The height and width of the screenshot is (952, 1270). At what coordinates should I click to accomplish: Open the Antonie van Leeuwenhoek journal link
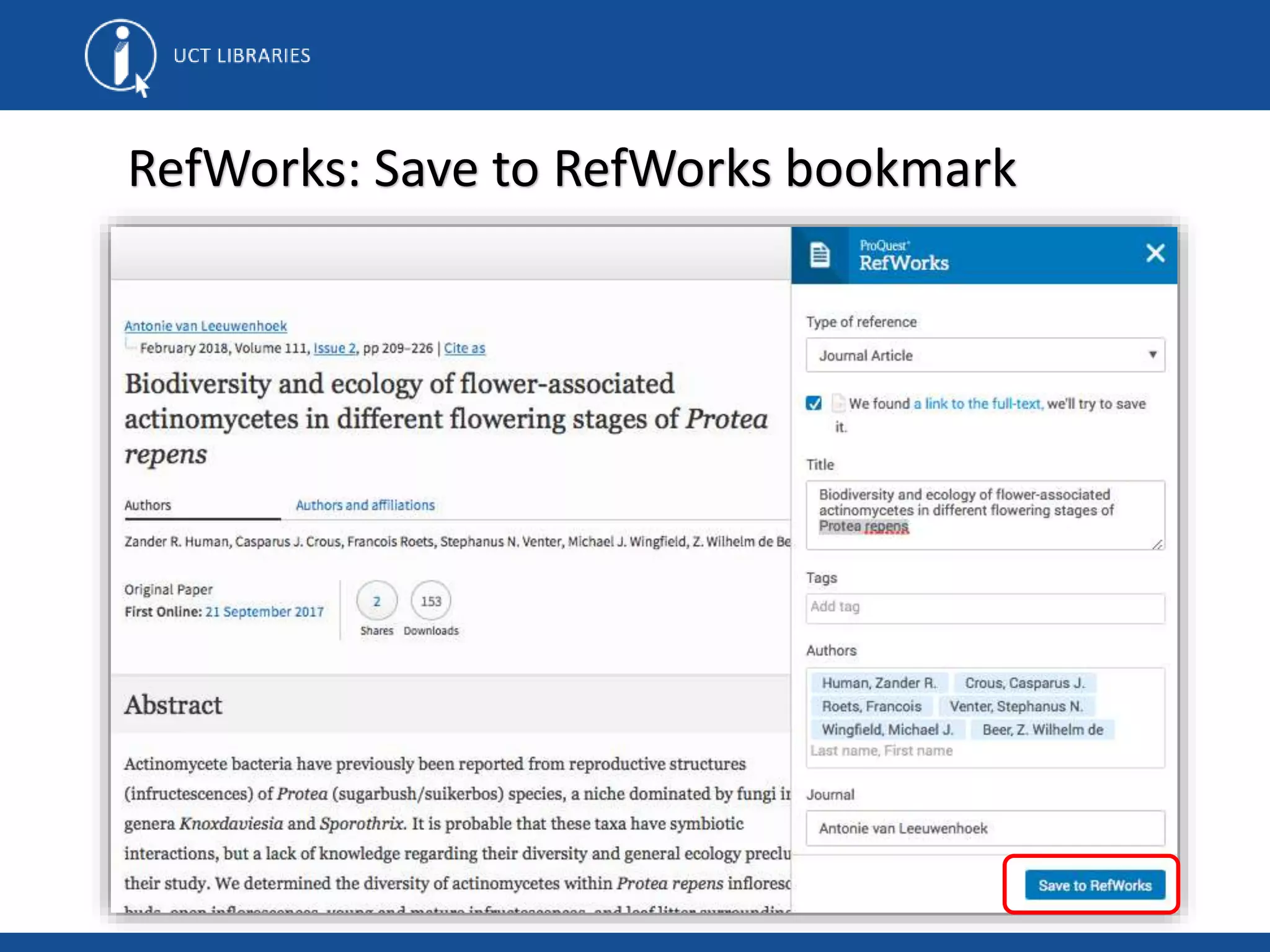[205, 326]
